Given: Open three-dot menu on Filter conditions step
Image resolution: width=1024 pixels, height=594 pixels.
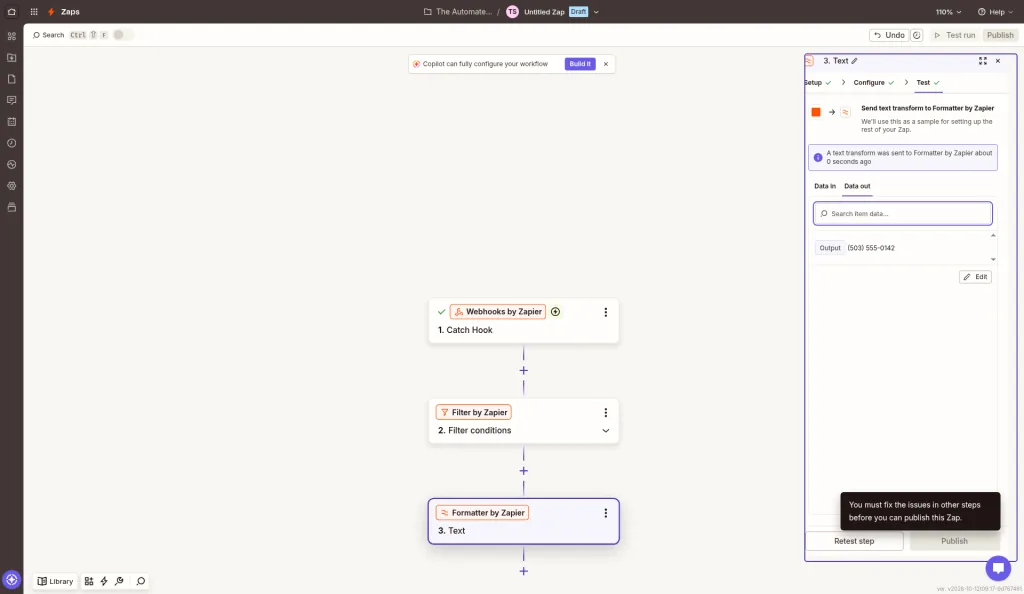Looking at the screenshot, I should tap(605, 413).
